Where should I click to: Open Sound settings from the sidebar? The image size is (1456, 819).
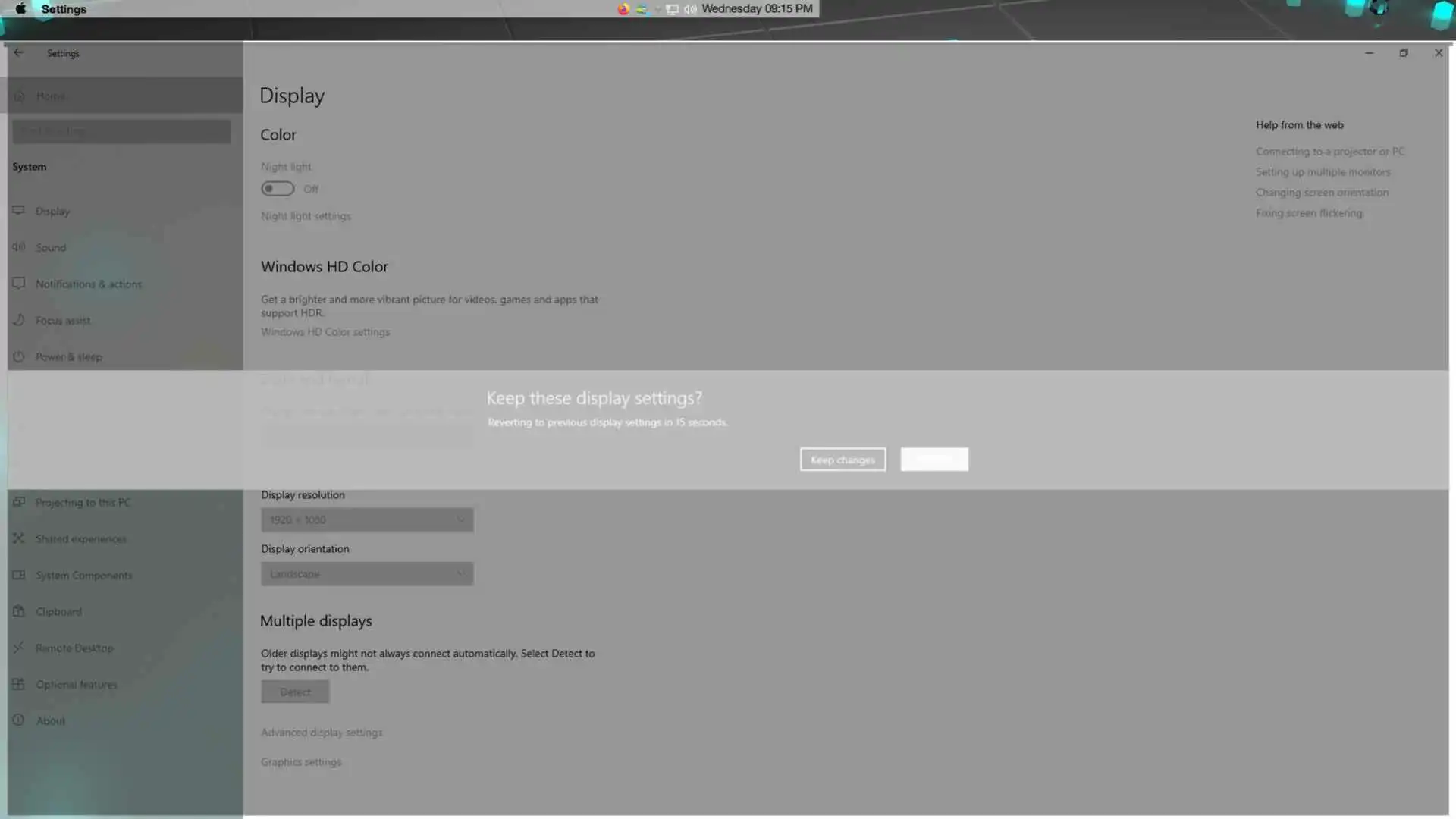pyautogui.click(x=51, y=248)
